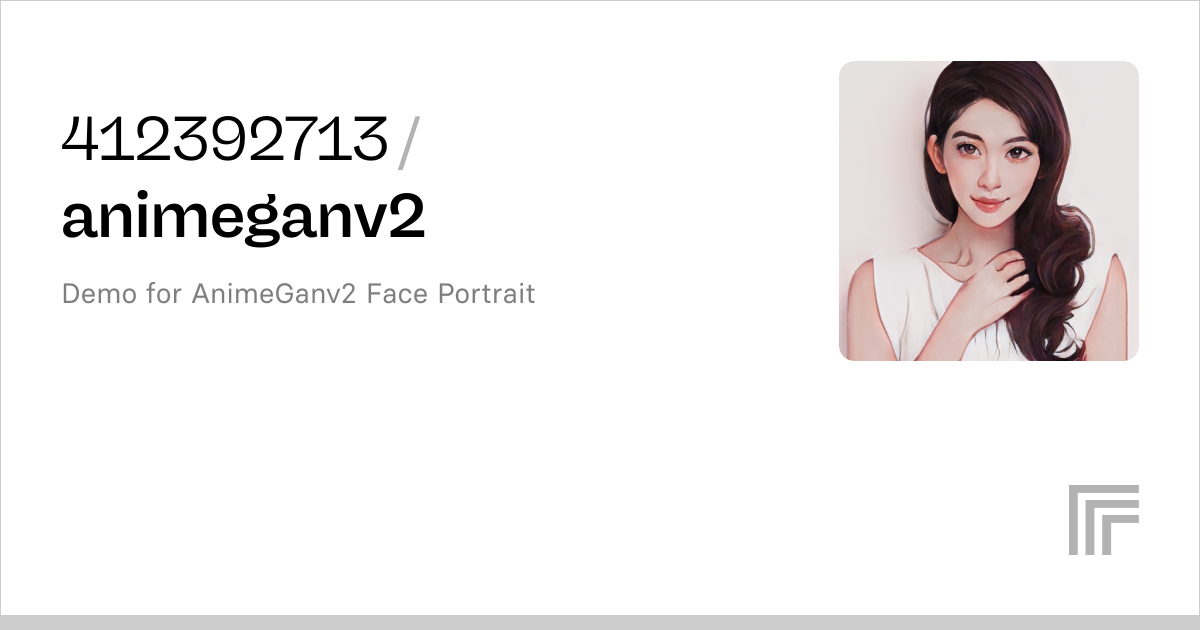This screenshot has height=630, width=1200.
Task: Click the Replicate logo icon
Action: (x=1104, y=520)
